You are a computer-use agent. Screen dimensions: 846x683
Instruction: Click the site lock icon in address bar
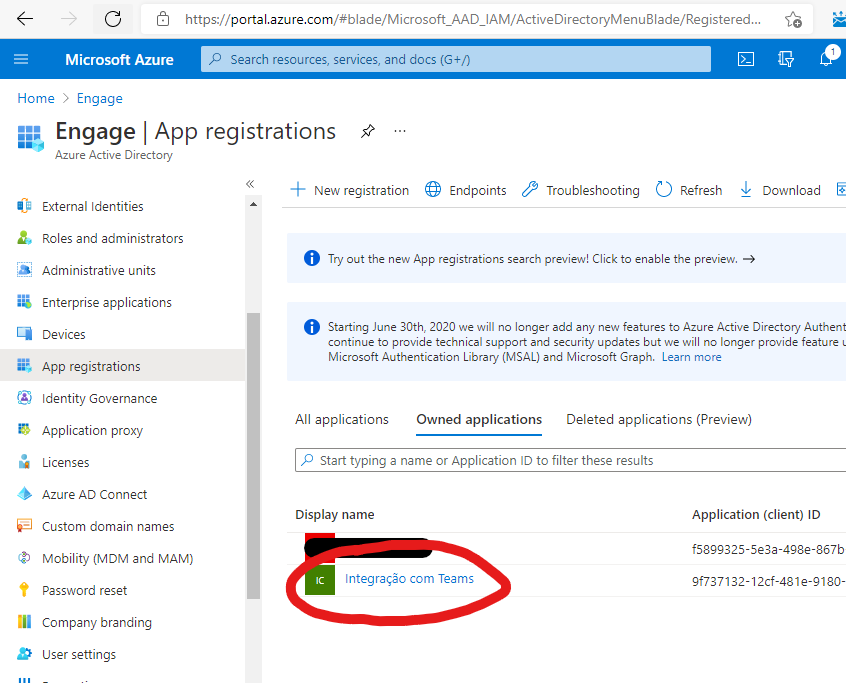coord(162,20)
